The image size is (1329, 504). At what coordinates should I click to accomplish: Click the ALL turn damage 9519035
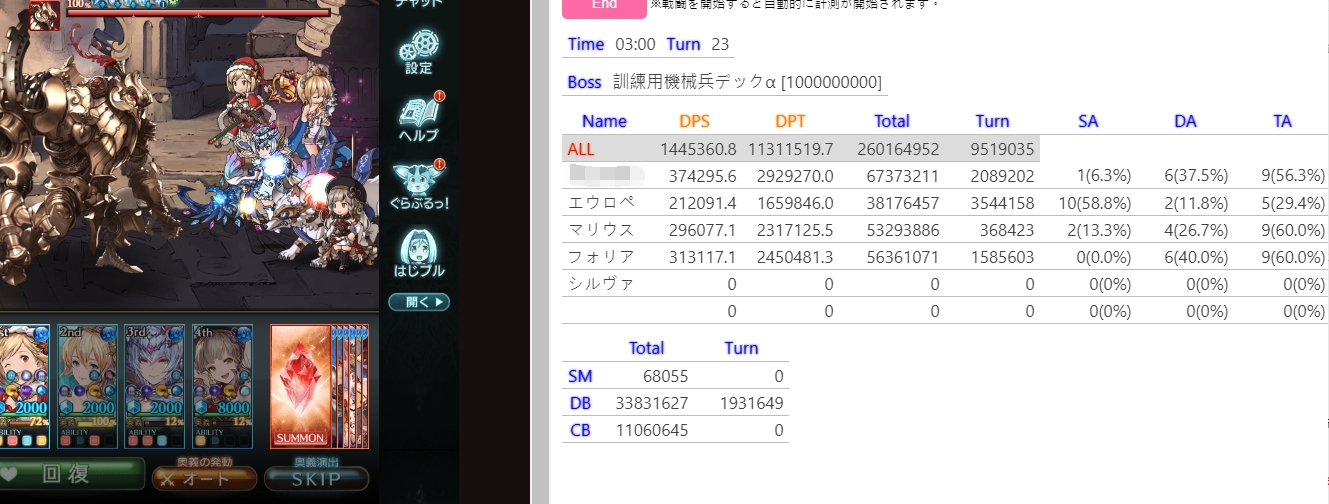tap(1002, 149)
